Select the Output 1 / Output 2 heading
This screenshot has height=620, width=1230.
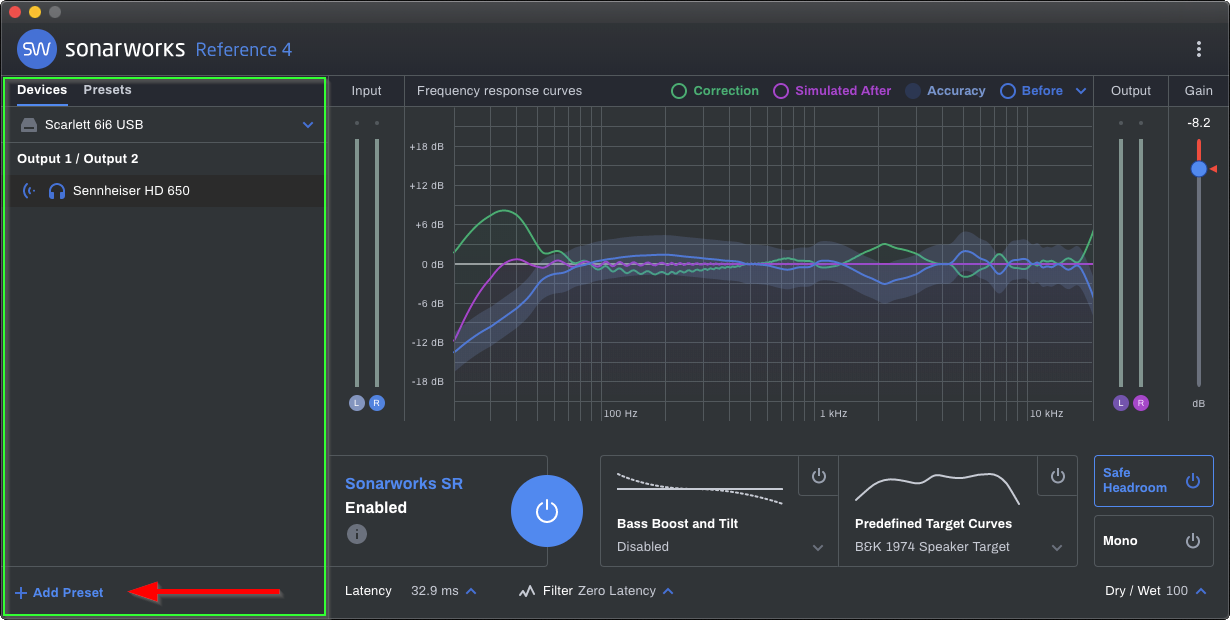[78, 159]
